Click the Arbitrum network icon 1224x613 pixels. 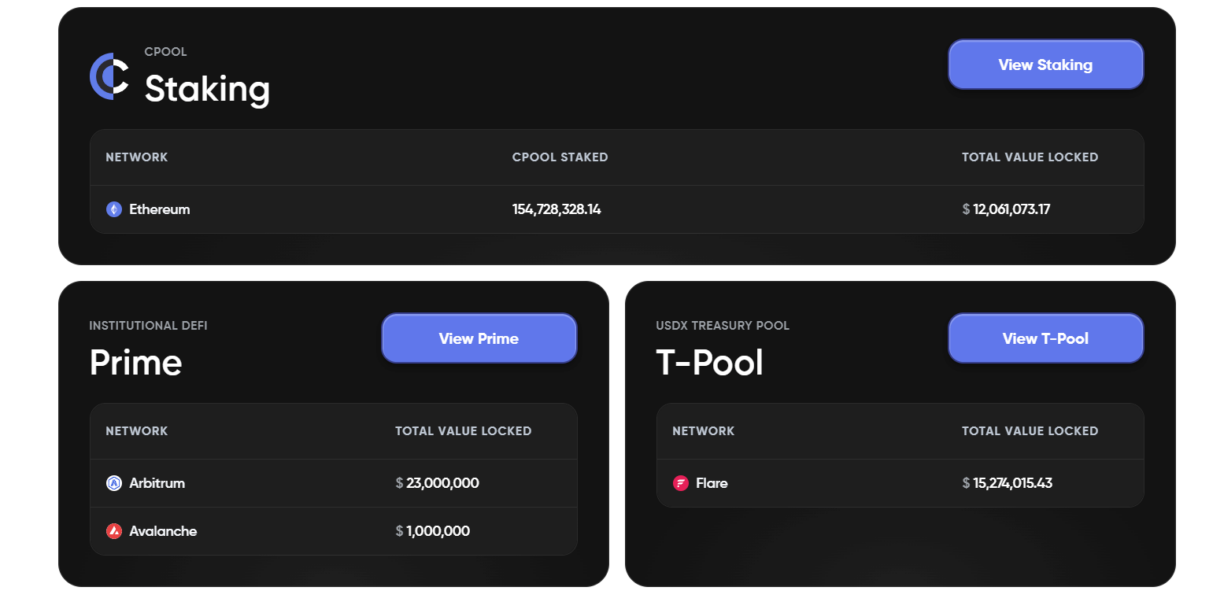tap(113, 483)
